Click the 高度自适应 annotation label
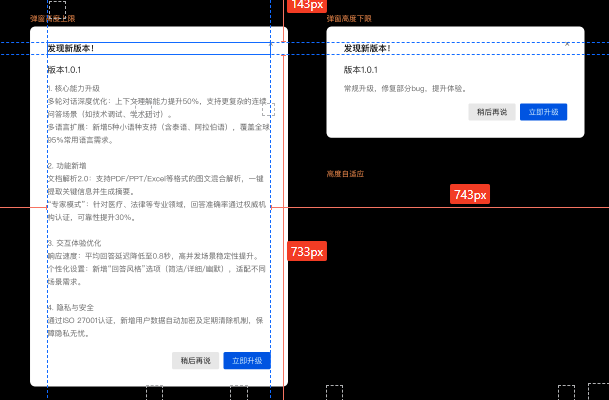Screen dimensions: 609x400 [x=345, y=174]
